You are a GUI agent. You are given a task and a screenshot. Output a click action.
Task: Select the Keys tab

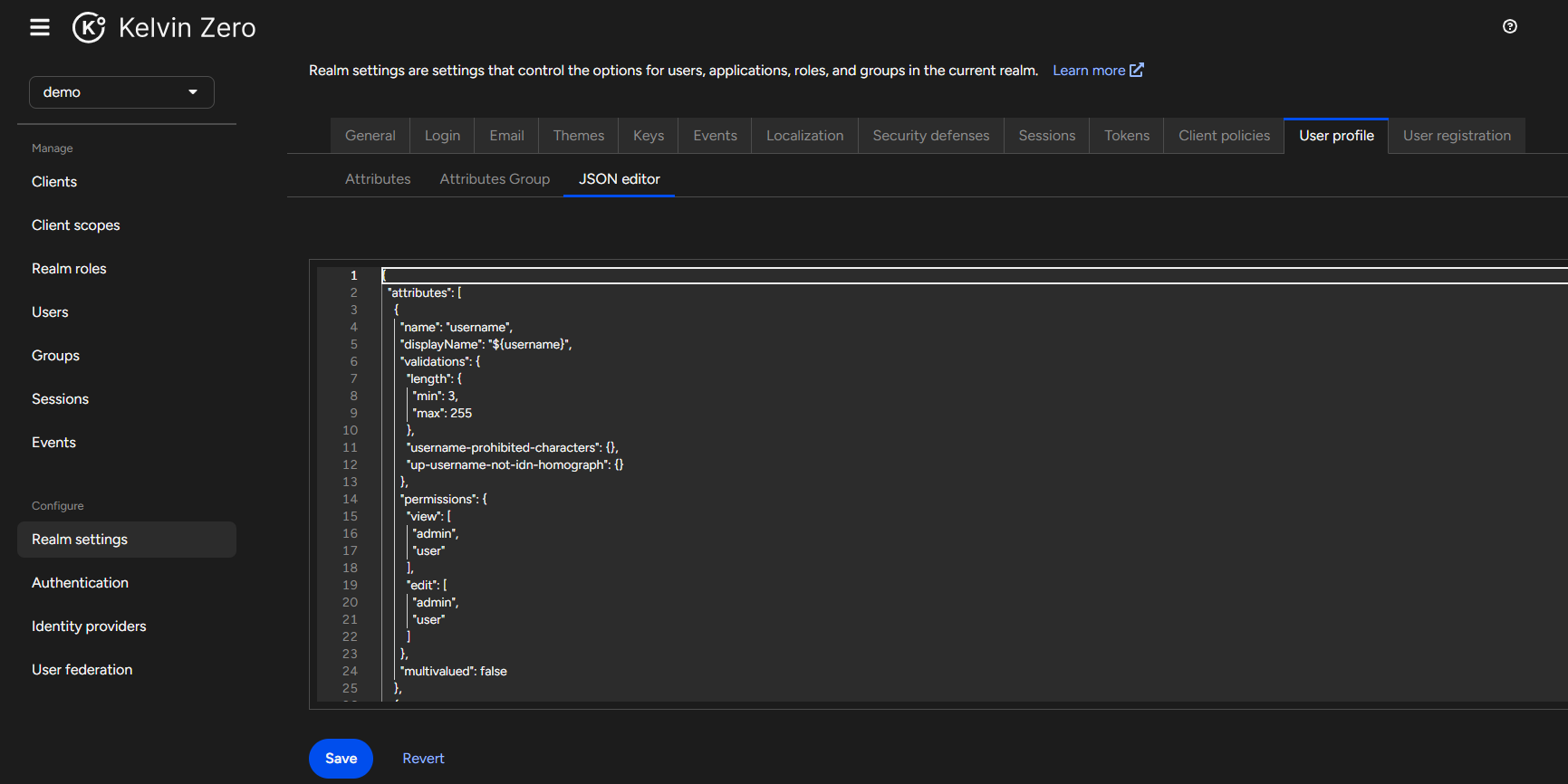pyautogui.click(x=649, y=136)
